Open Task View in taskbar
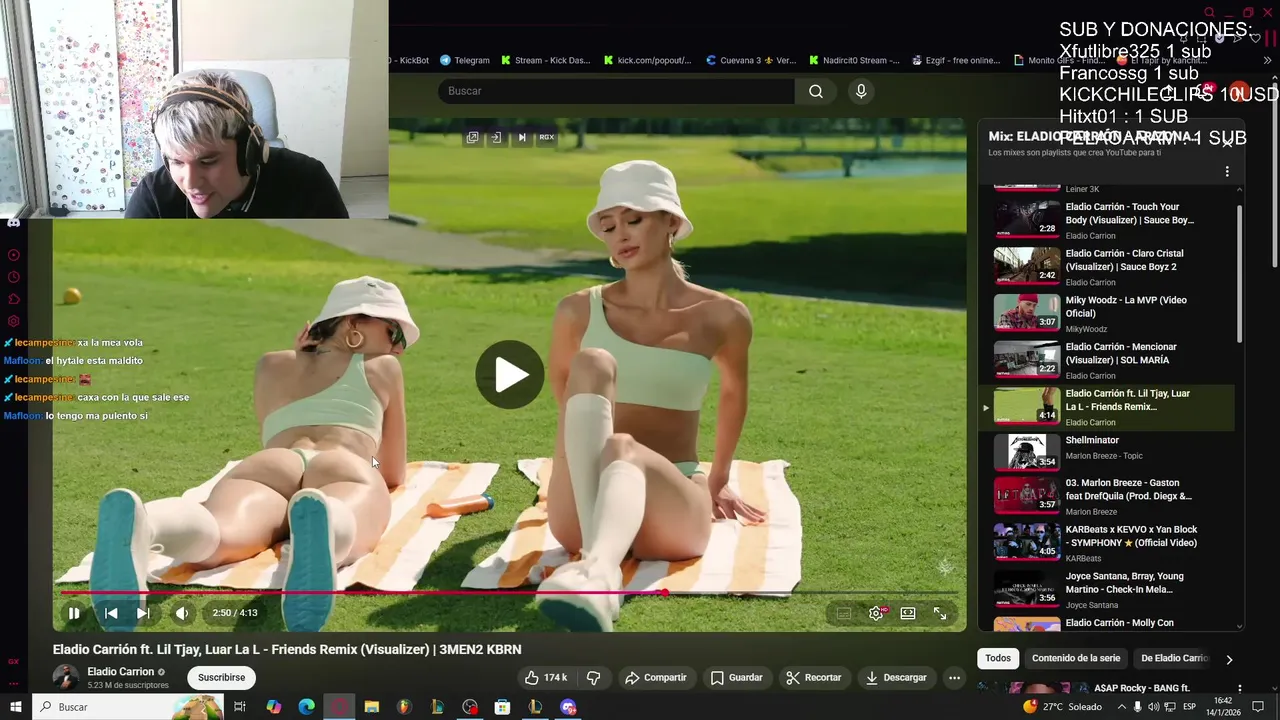This screenshot has height=720, width=1280. (240, 707)
